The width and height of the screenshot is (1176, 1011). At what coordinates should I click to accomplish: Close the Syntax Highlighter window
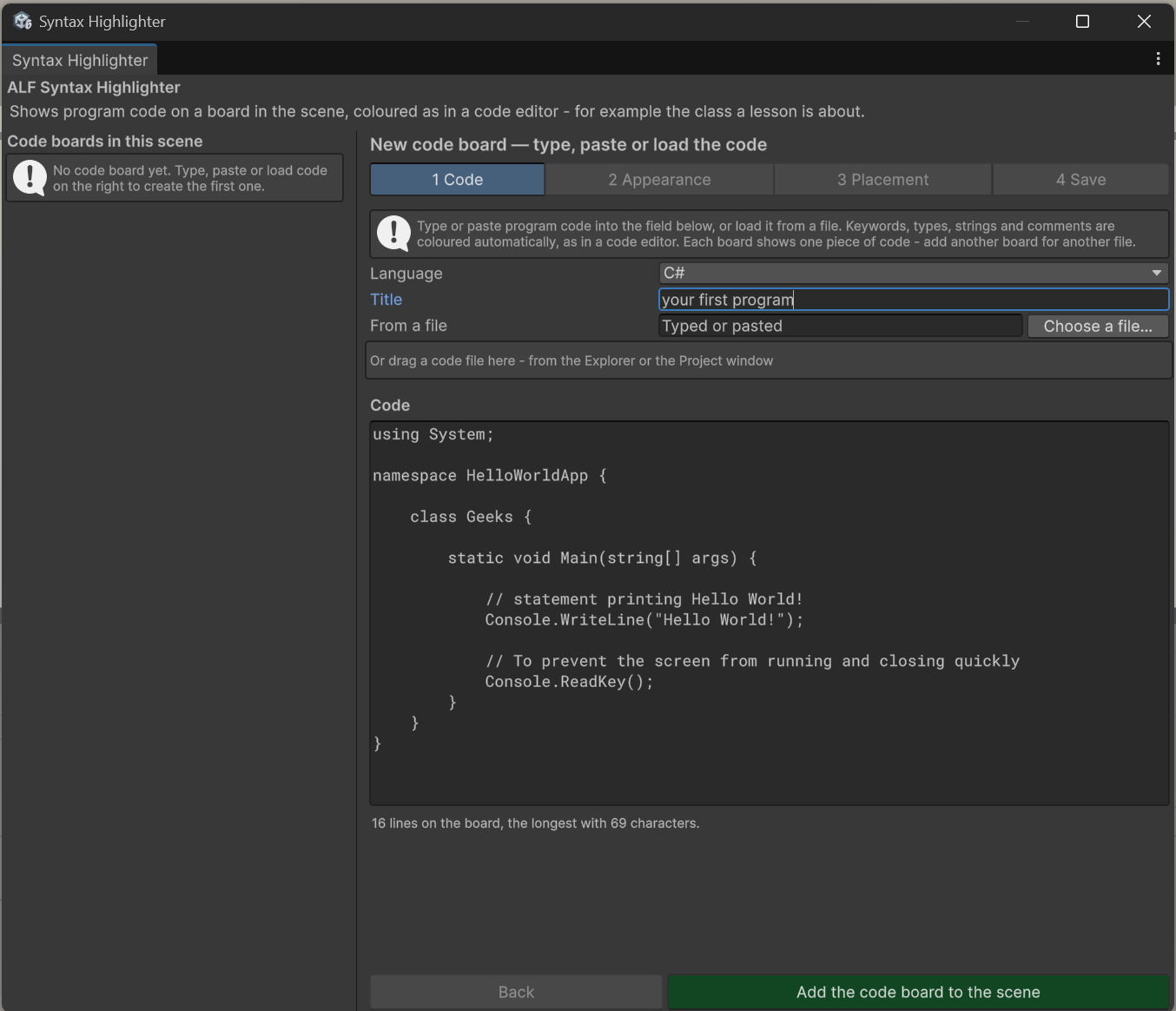pos(1144,21)
